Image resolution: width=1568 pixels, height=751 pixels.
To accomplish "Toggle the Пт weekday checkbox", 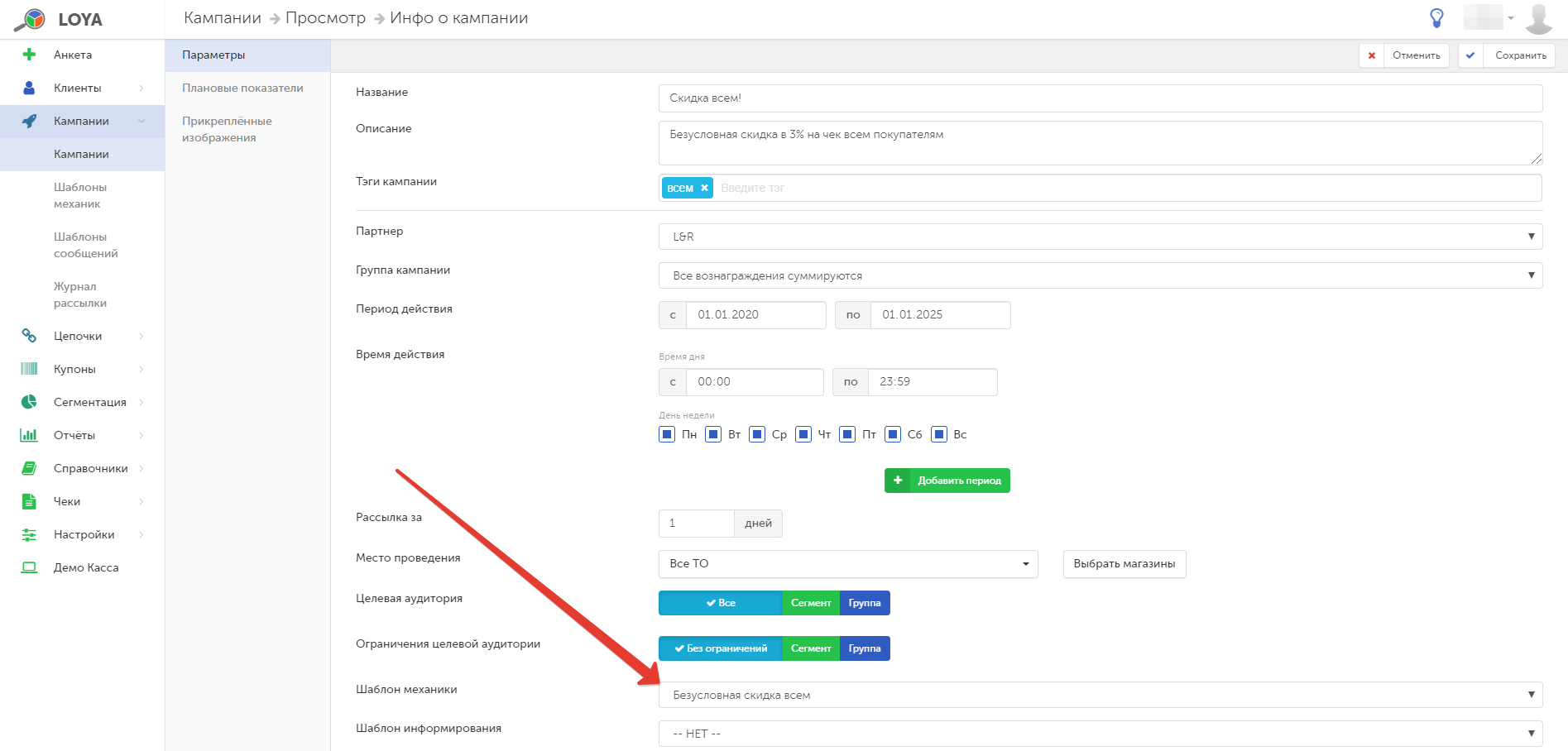I will (x=847, y=434).
